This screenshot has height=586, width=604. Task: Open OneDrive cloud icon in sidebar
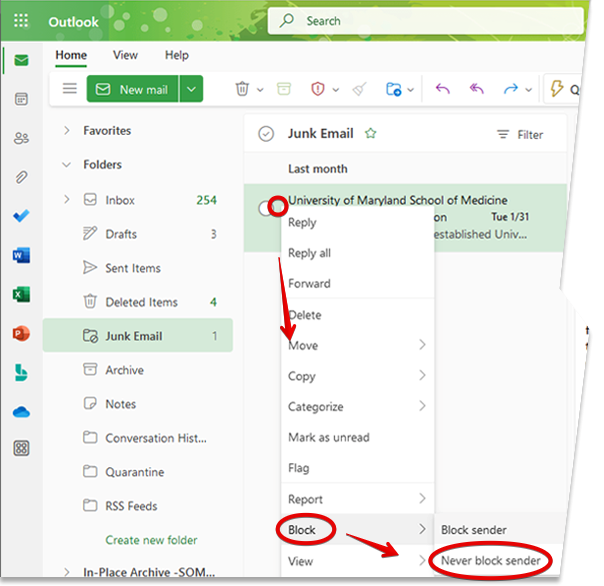tap(21, 411)
